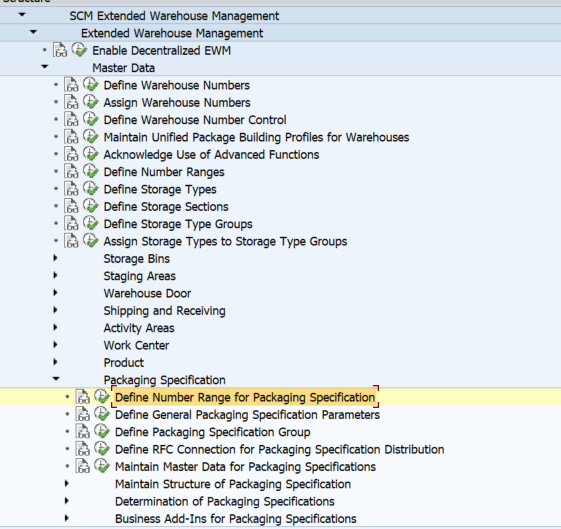Screen dimensions: 561x529
Task: Select 'Shipping and Receiving' folder label
Action: [165, 311]
